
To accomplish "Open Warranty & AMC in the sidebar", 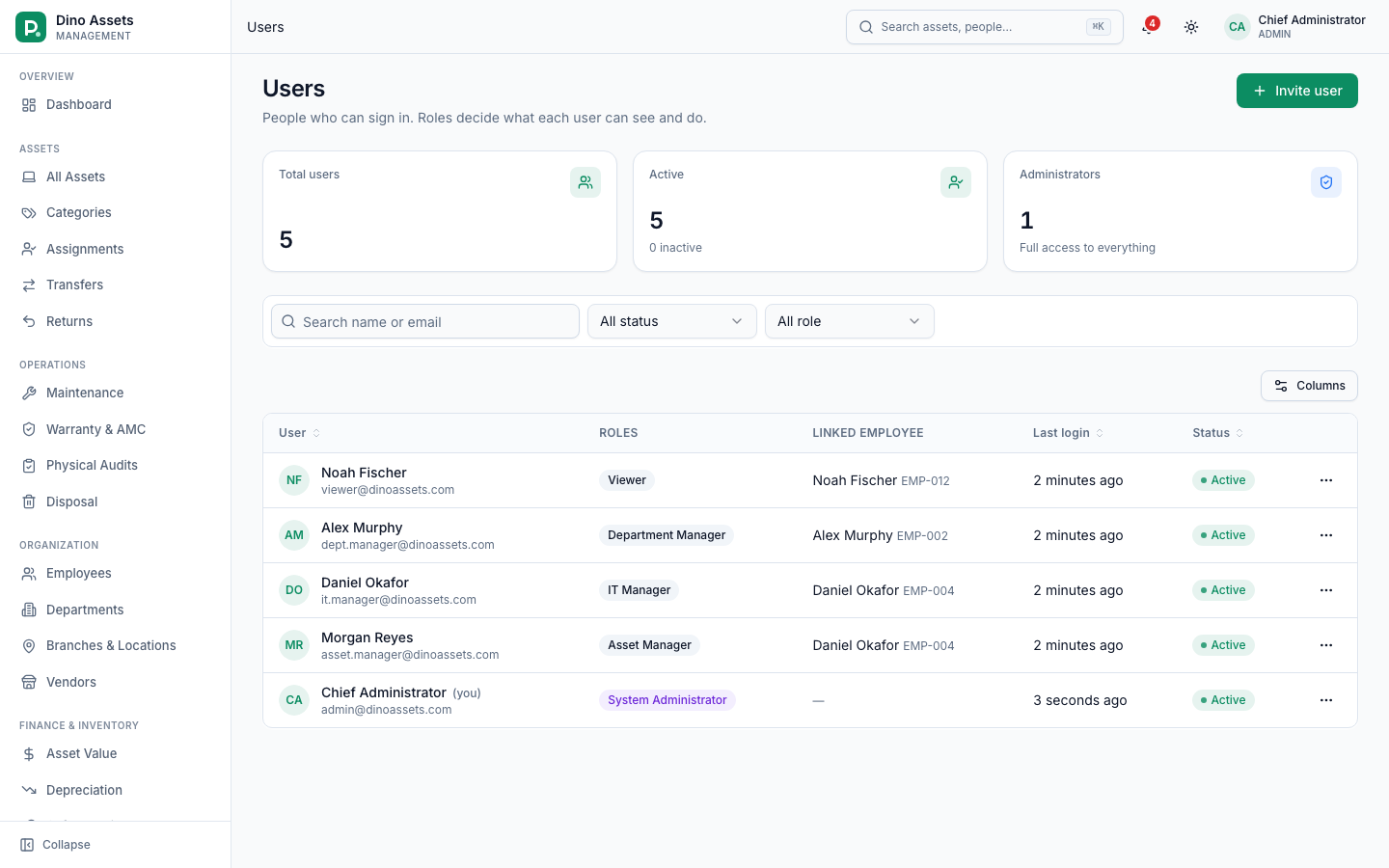I will coord(115,429).
